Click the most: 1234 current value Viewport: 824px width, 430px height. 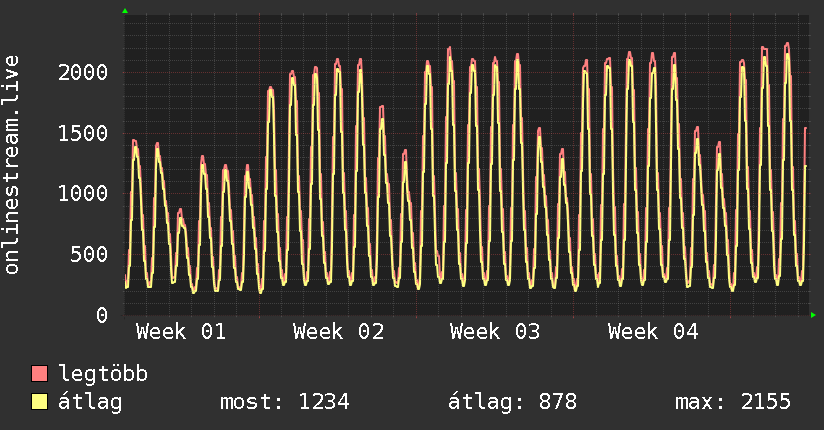tap(284, 402)
